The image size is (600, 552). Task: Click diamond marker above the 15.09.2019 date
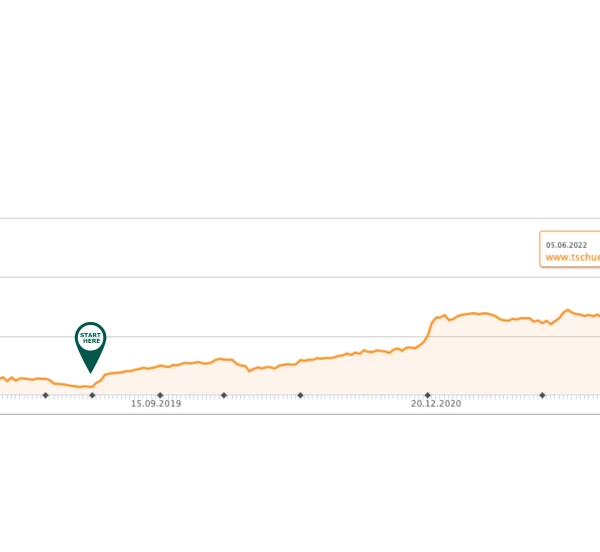[160, 395]
